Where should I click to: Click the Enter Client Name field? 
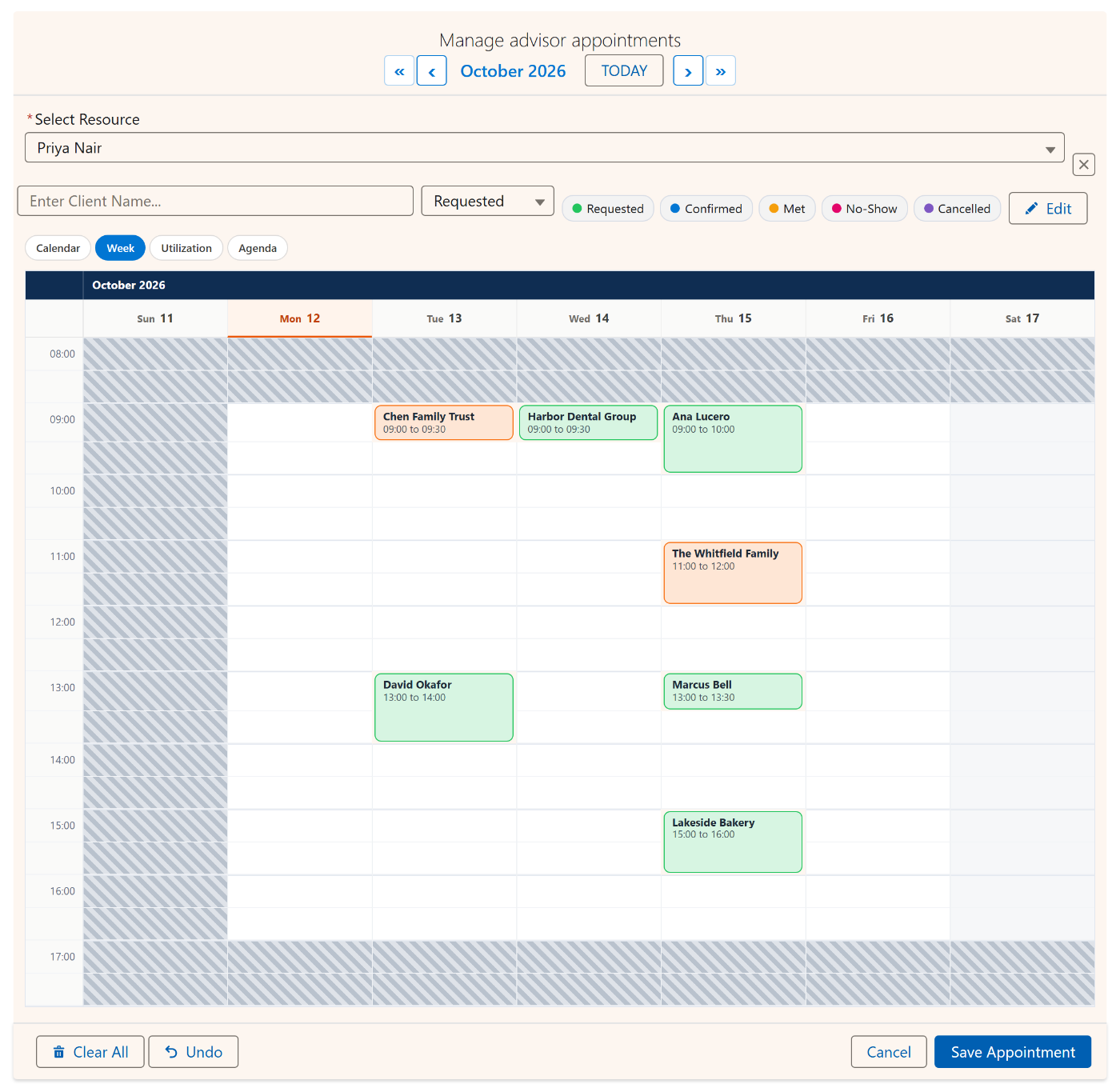click(x=215, y=201)
